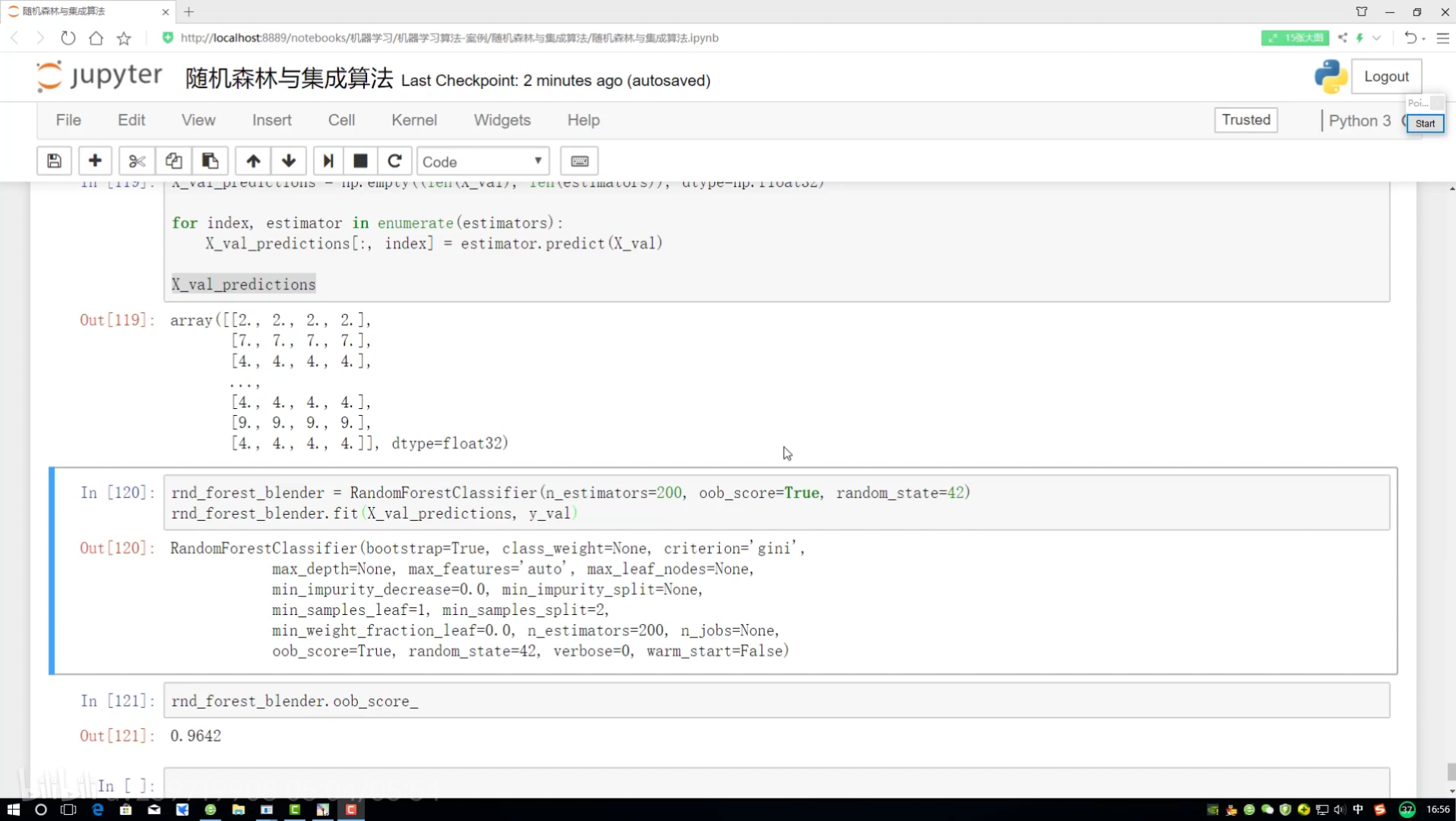Close the 随机森林与集成算法 browser tab
The height and width of the screenshot is (821, 1456).
pyautogui.click(x=166, y=11)
